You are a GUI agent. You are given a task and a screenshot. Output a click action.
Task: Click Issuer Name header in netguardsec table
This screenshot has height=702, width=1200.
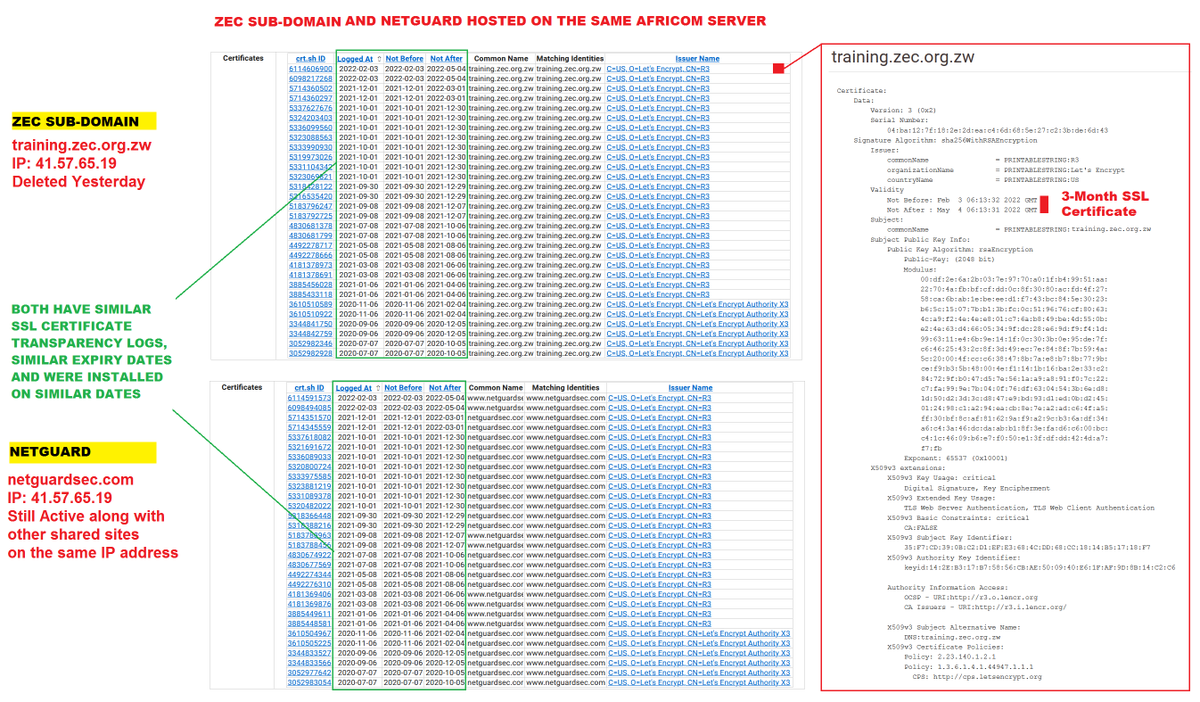pyautogui.click(x=690, y=388)
